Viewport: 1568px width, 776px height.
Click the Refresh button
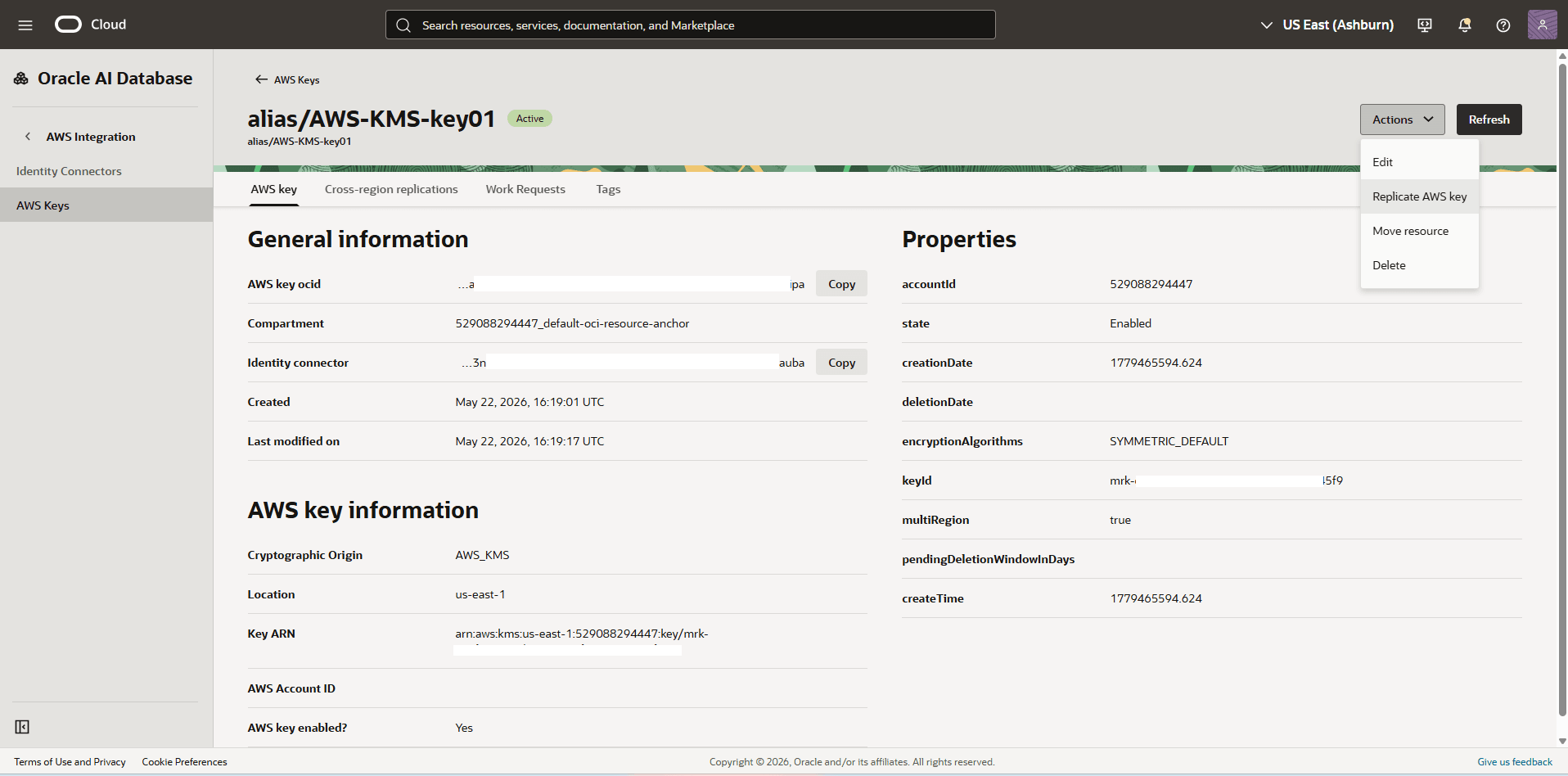pyautogui.click(x=1489, y=120)
